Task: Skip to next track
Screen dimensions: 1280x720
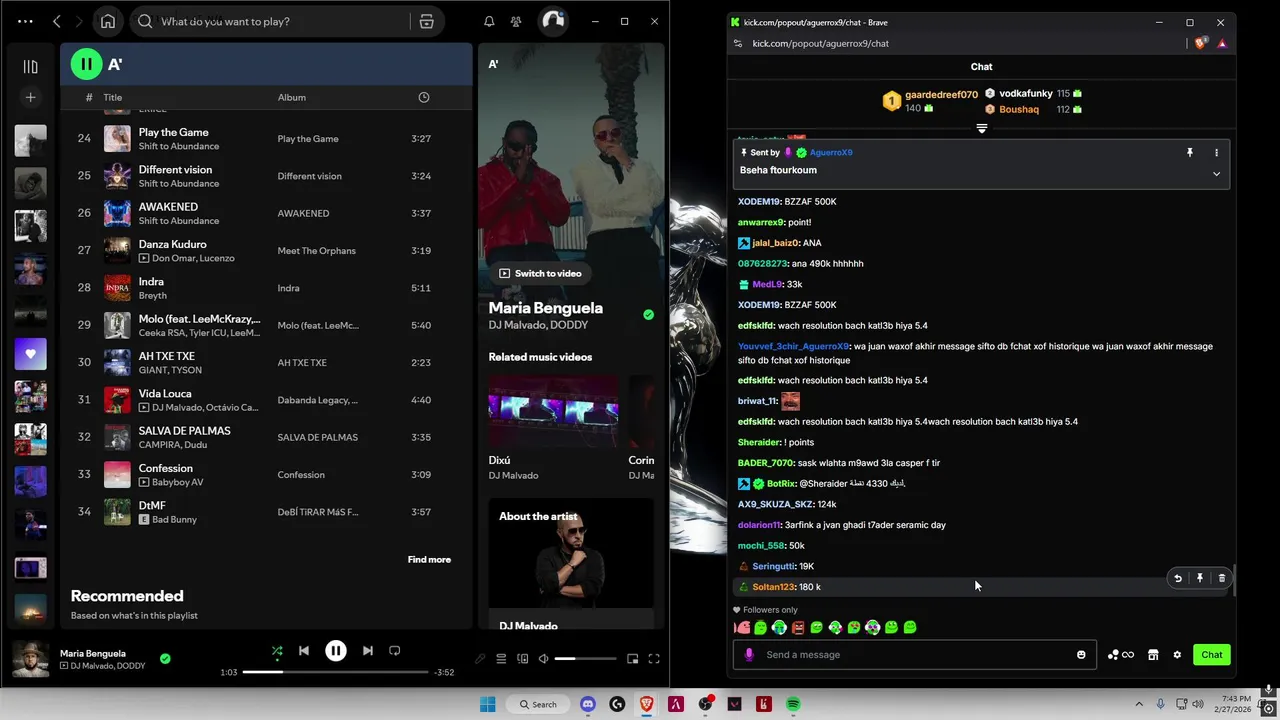Action: coord(368,651)
